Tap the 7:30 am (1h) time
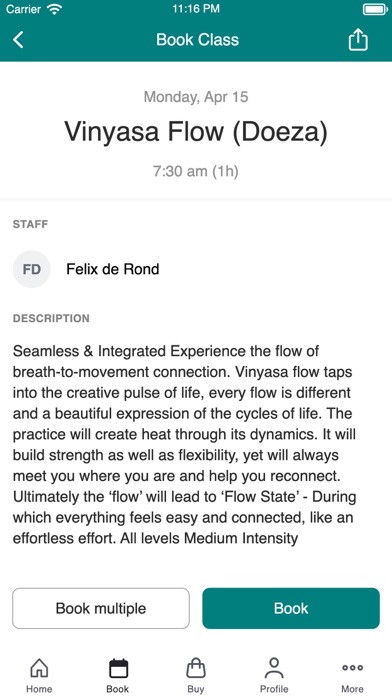The width and height of the screenshot is (392, 696). pyautogui.click(x=196, y=171)
